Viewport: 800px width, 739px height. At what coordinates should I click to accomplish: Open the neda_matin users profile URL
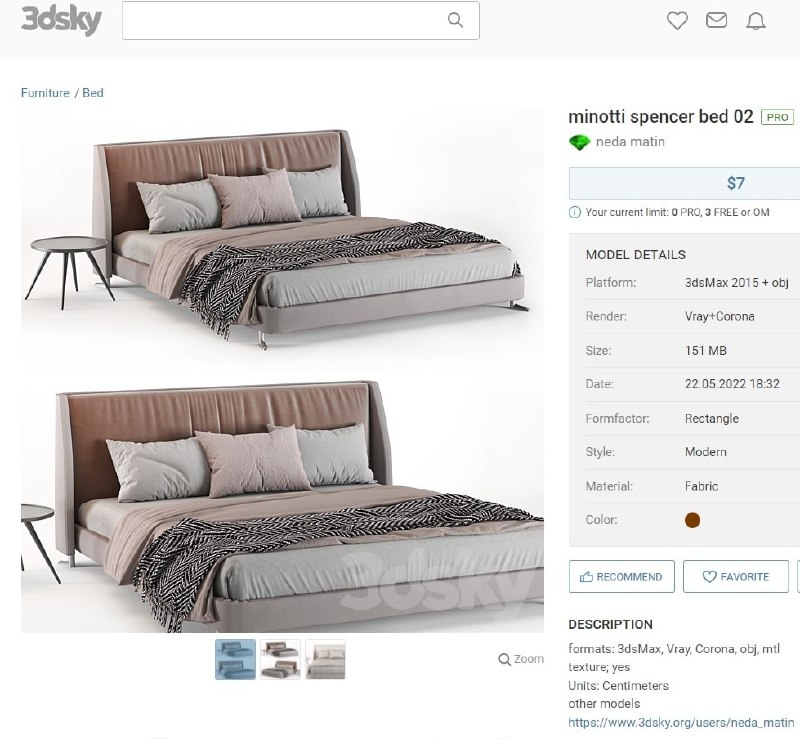[681, 723]
